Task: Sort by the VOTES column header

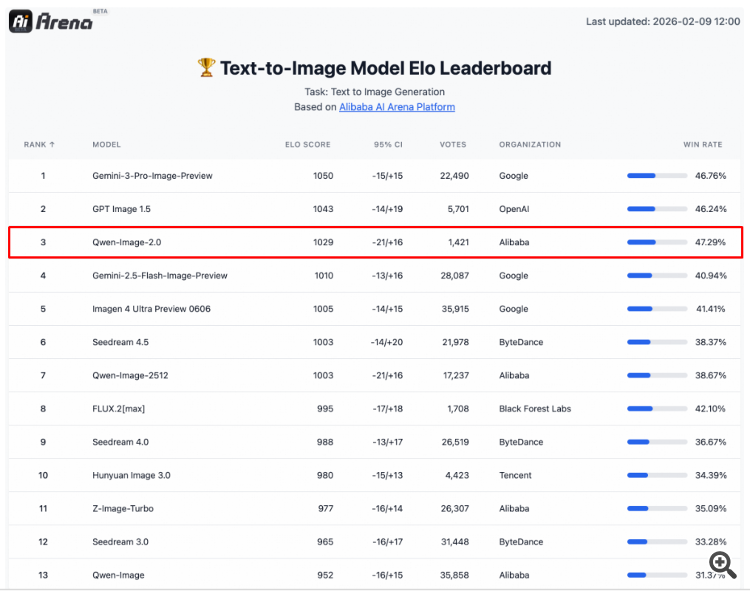Action: click(x=453, y=145)
